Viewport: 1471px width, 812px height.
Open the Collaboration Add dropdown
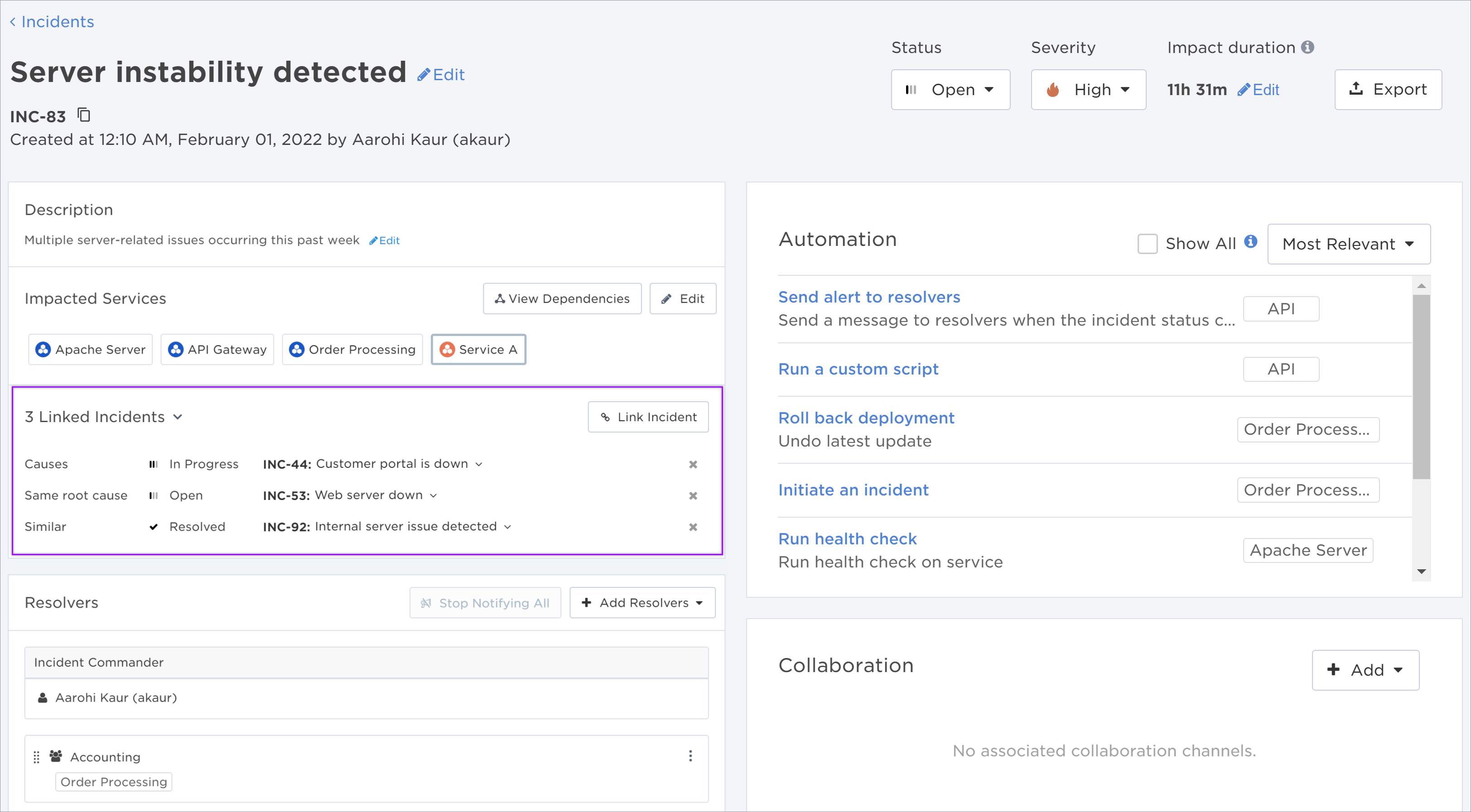1365,670
